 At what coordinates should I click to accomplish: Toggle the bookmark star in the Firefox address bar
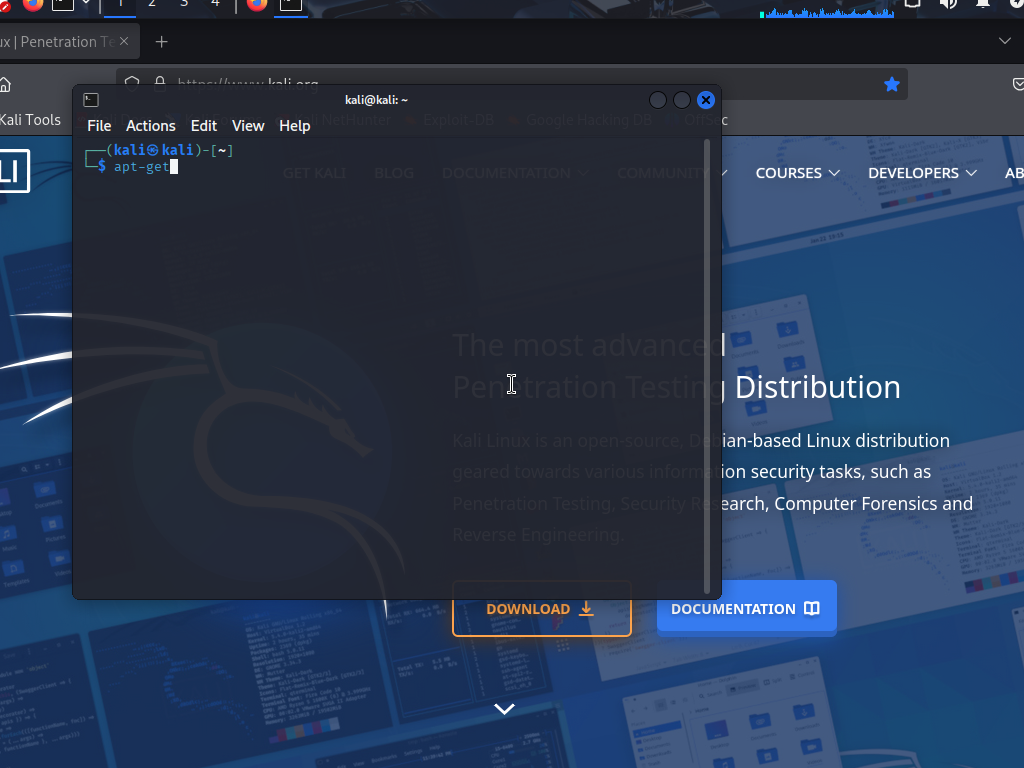click(x=891, y=84)
